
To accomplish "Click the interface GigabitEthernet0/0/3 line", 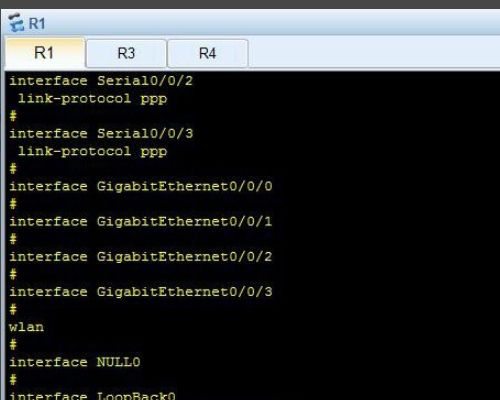I will pos(141,292).
